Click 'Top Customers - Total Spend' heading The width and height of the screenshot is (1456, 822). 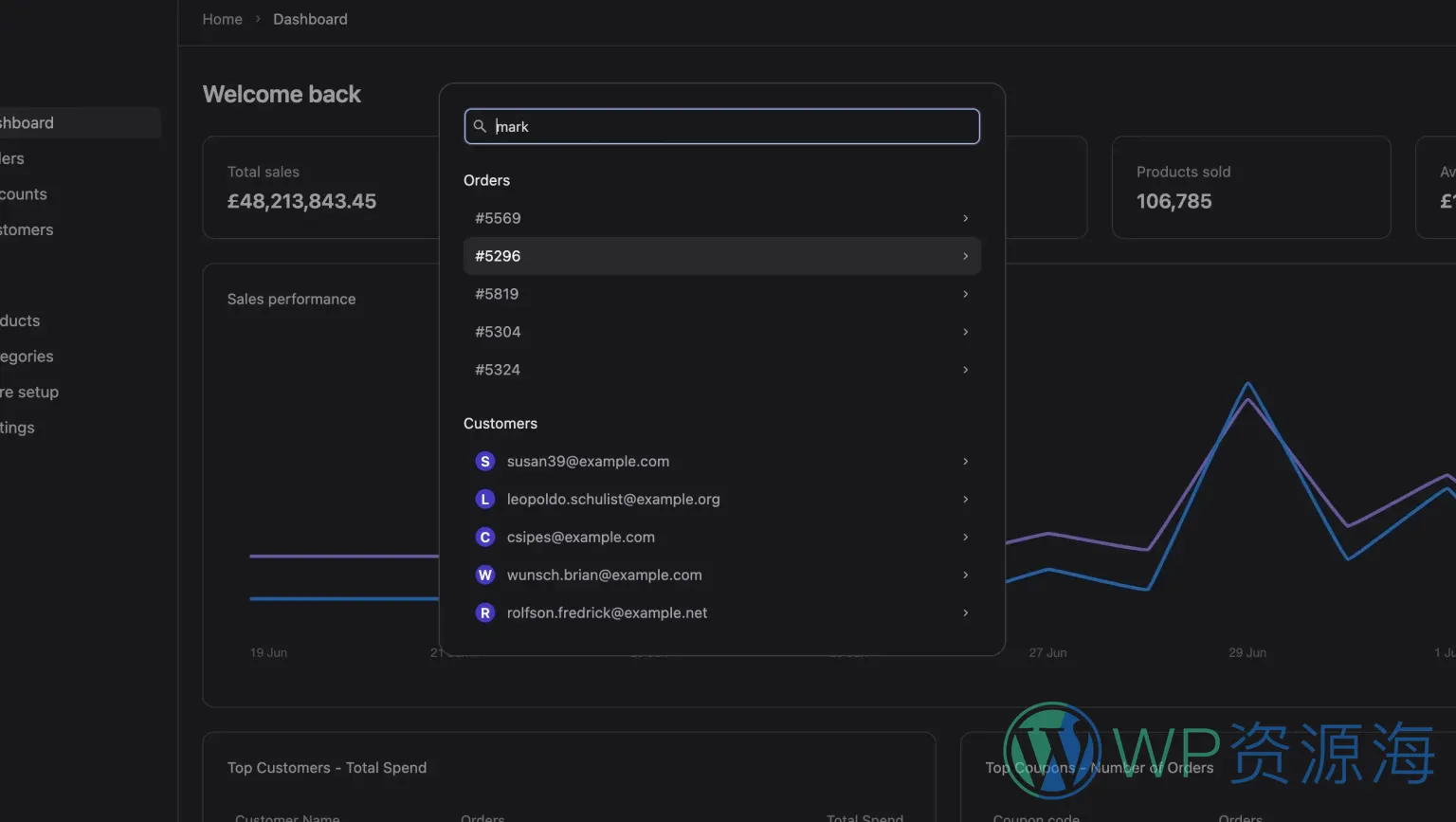[326, 768]
